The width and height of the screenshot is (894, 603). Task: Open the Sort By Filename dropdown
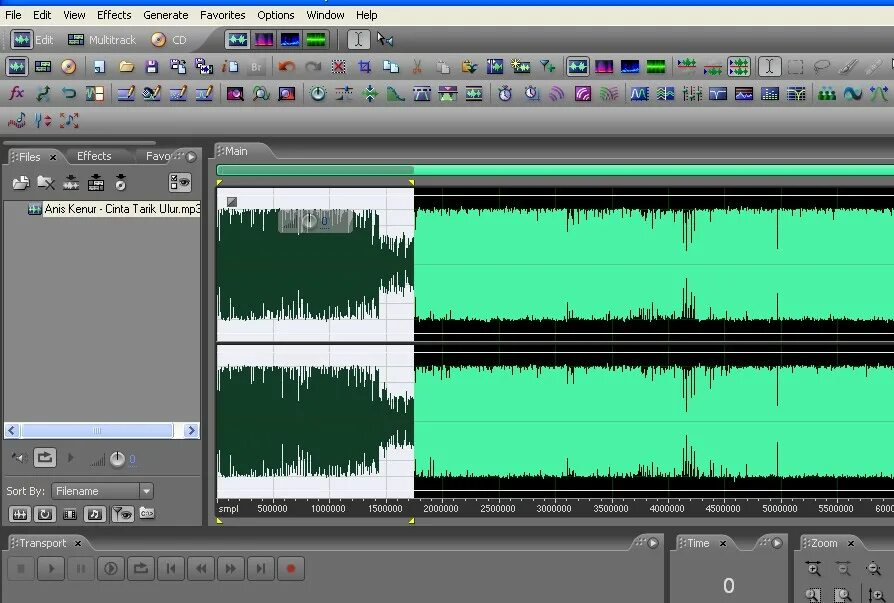click(103, 491)
